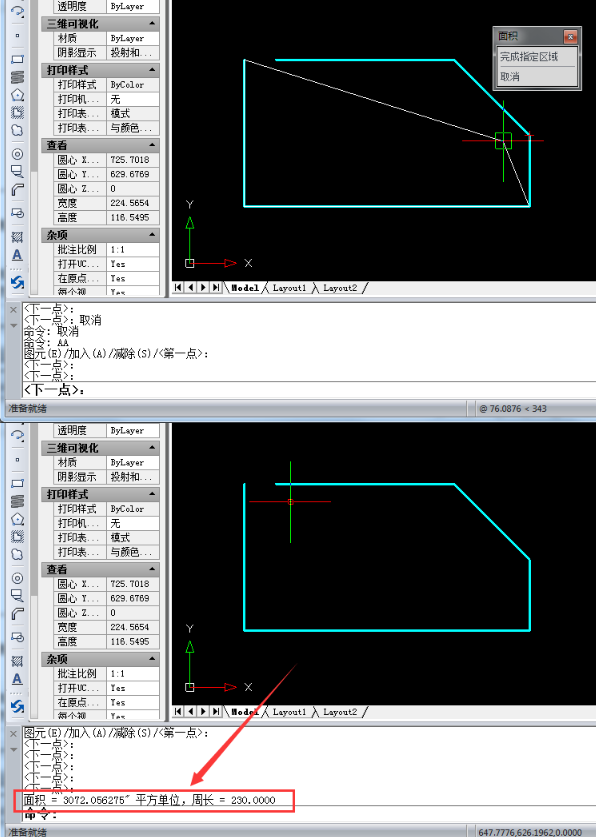Select the Point tool in upper toolbar

[18, 36]
